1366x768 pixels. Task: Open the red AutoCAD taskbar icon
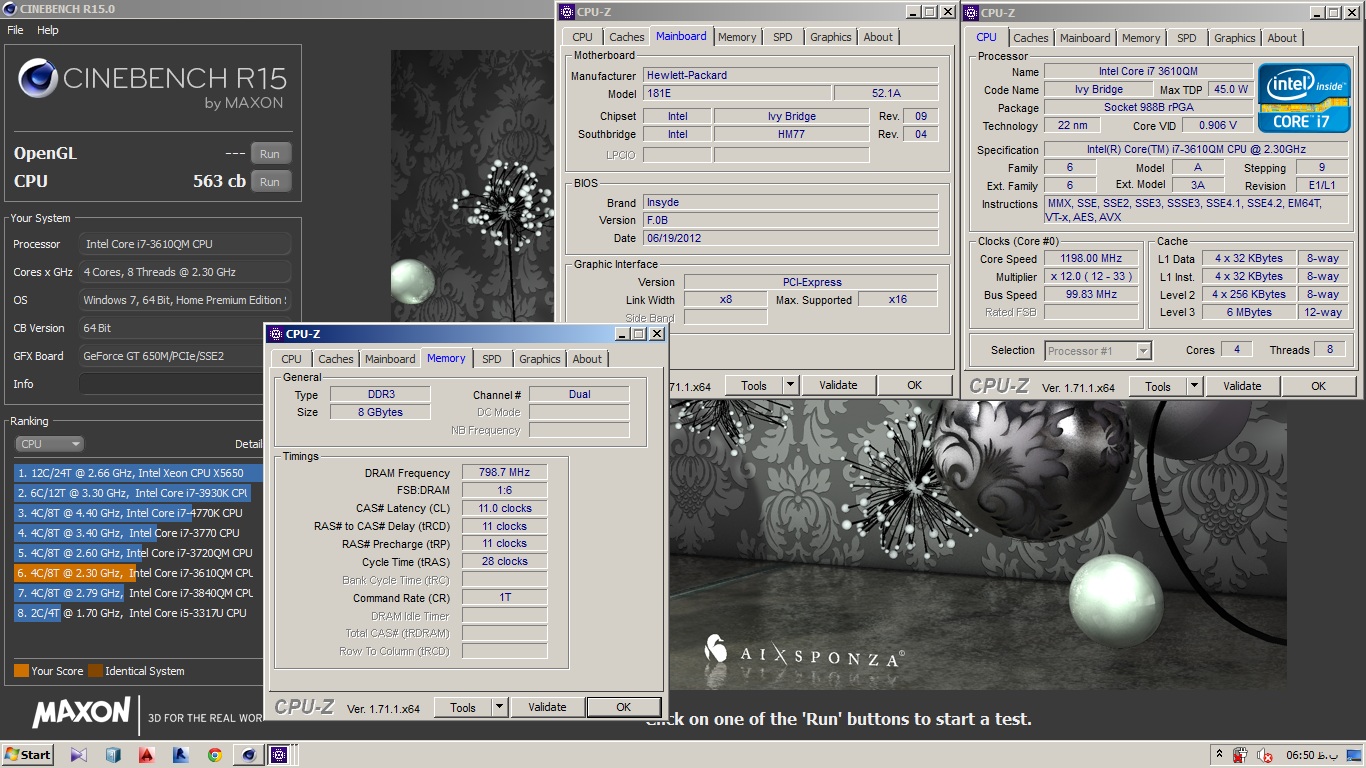[x=147, y=755]
